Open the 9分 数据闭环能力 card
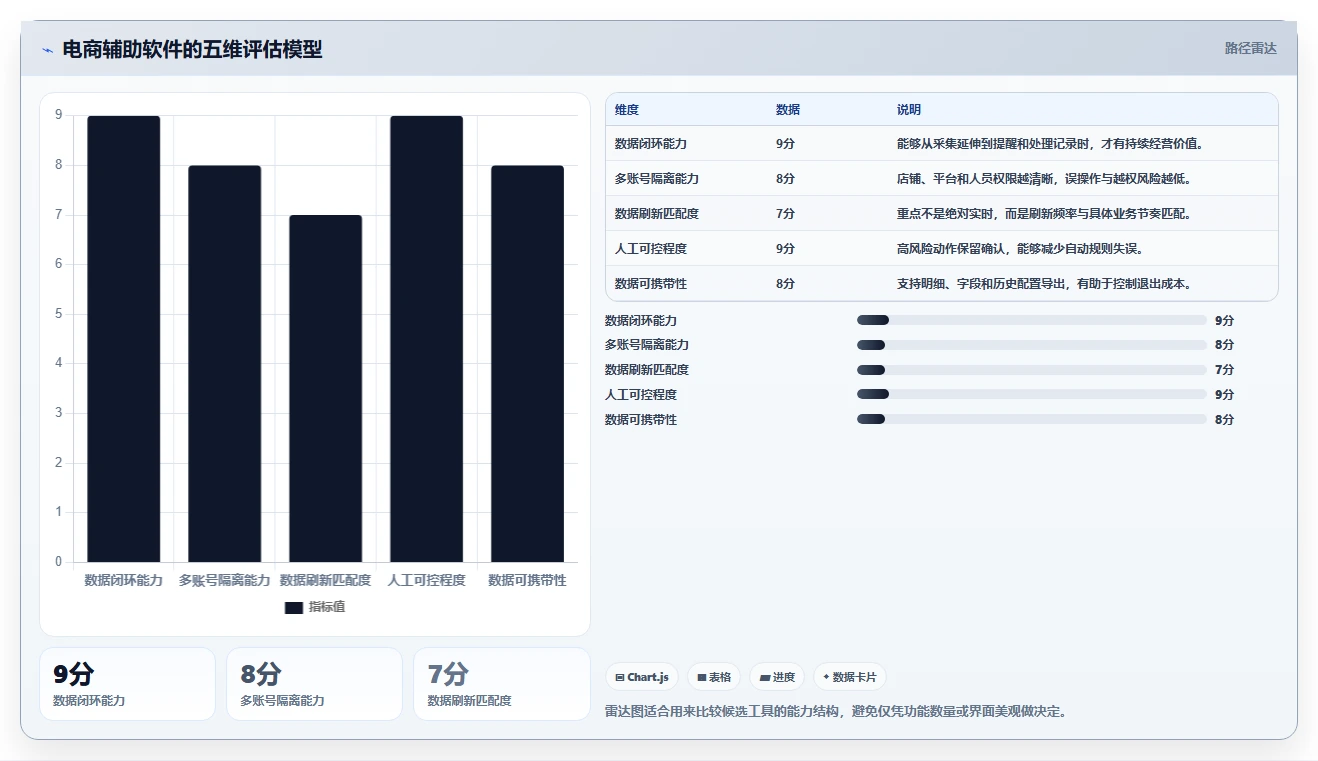The height and width of the screenshot is (761, 1318). coord(127,684)
